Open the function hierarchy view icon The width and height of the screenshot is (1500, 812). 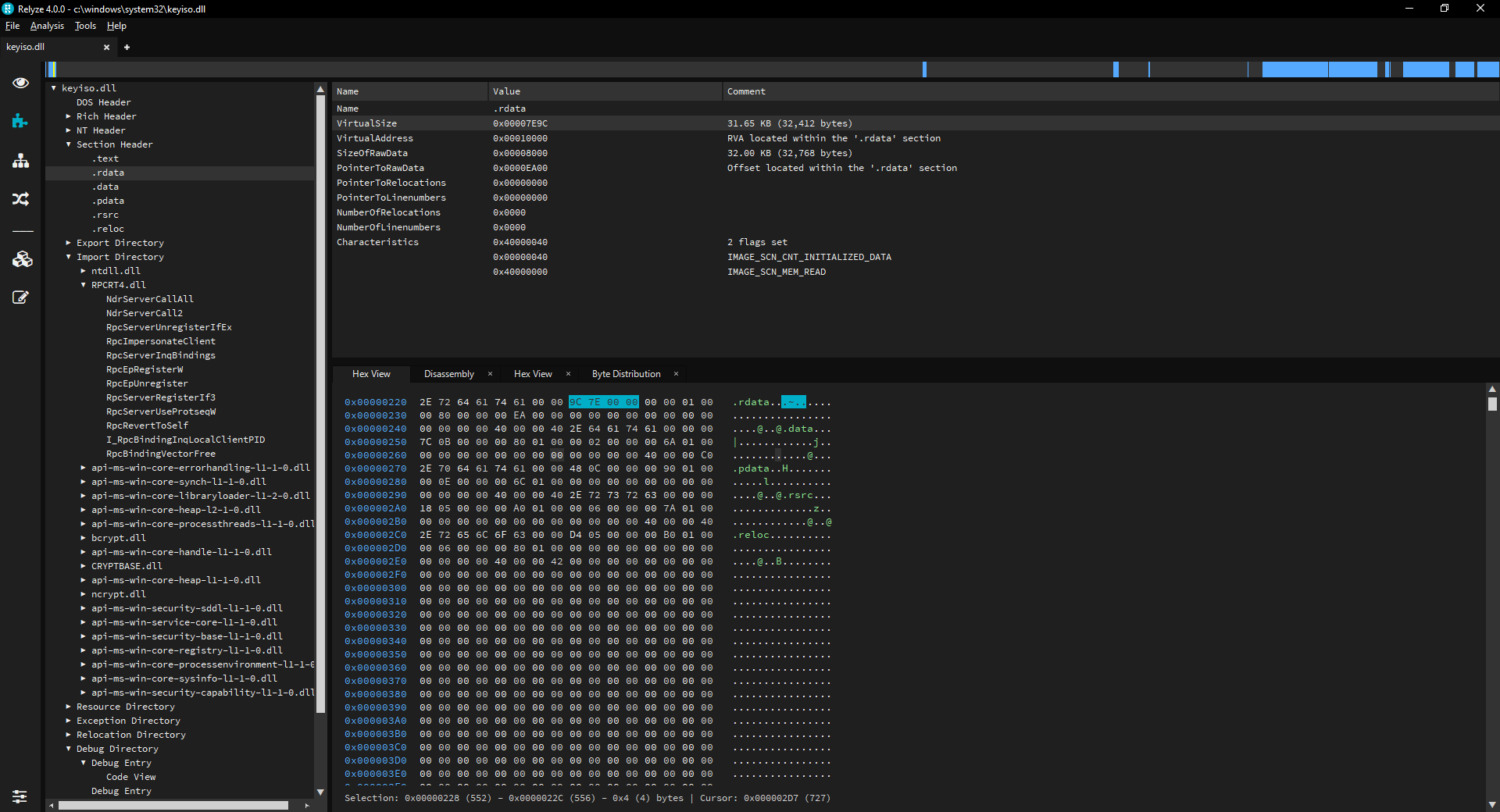(x=21, y=160)
